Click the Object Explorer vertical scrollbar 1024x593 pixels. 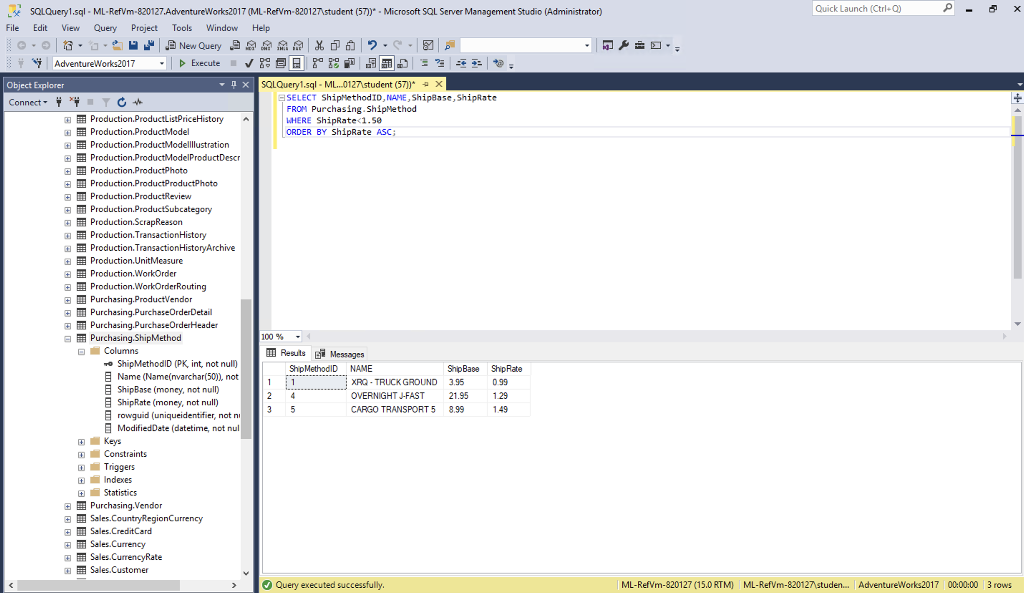[246, 370]
